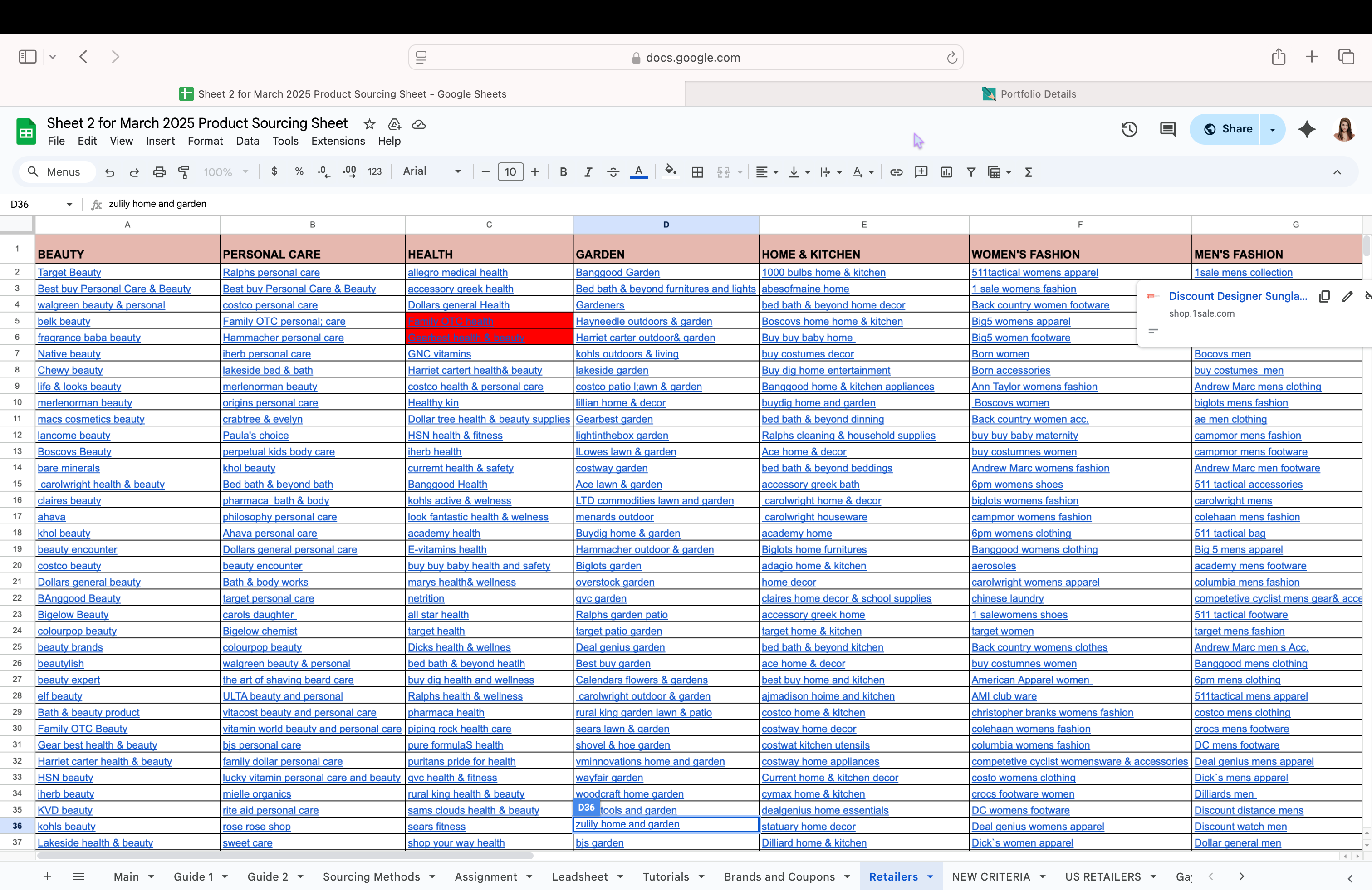Click the Redo icon in toolbar
The image size is (1372, 891).
[134, 172]
